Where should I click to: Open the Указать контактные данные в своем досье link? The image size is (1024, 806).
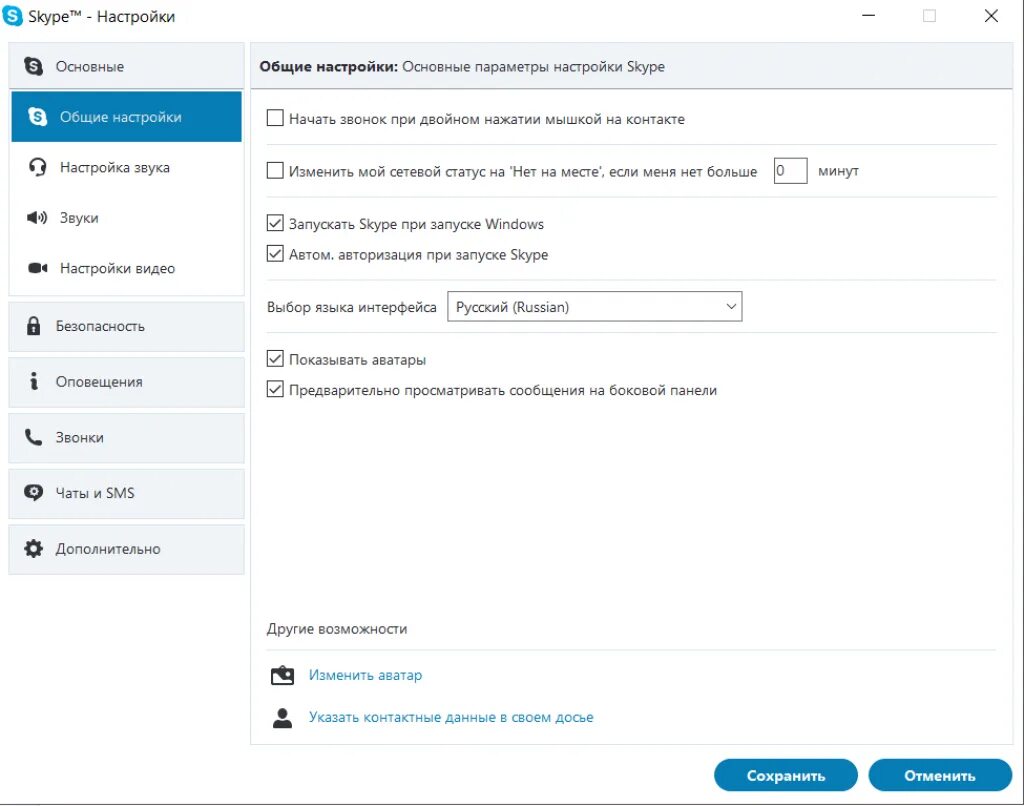pos(451,717)
